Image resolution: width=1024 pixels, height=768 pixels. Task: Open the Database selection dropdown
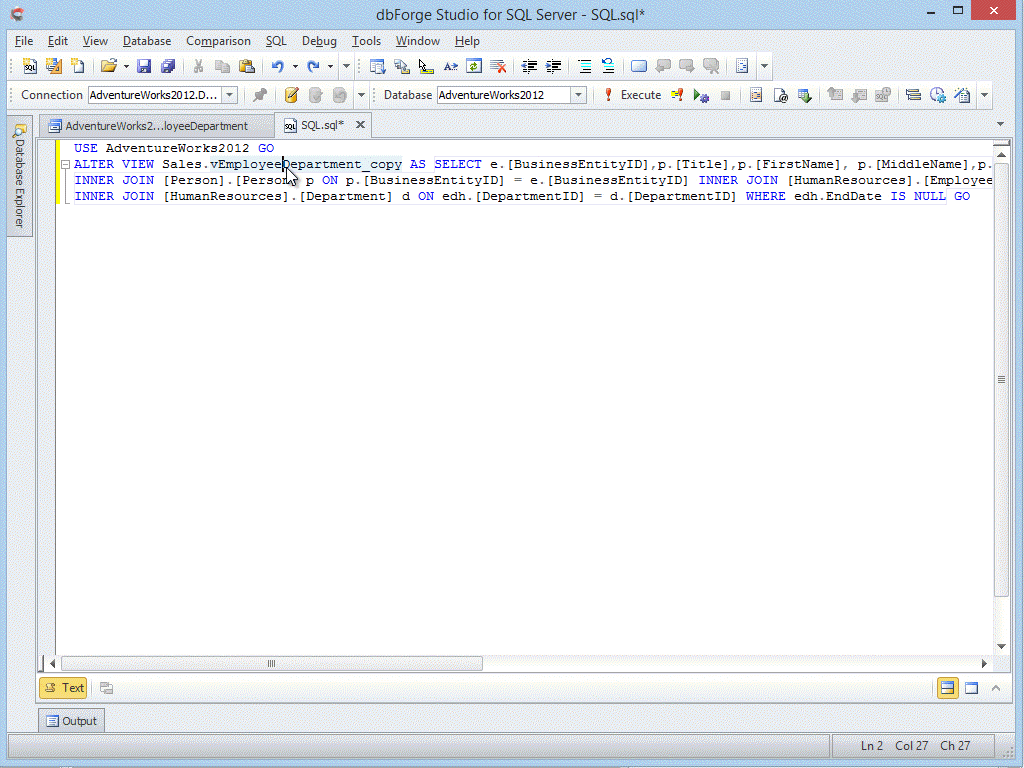[578, 95]
